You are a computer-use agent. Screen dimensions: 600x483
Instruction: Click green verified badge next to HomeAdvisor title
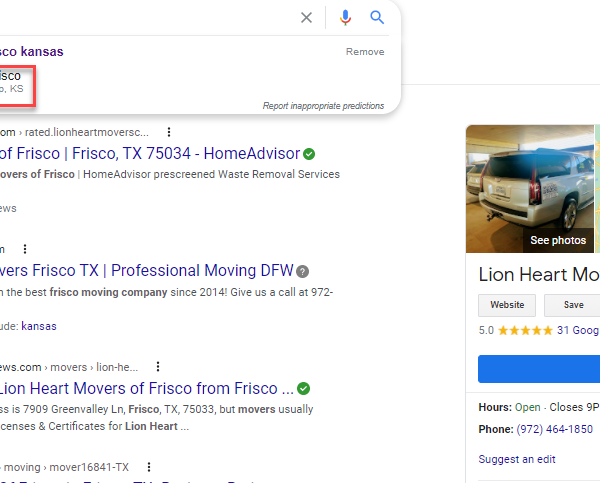(310, 154)
